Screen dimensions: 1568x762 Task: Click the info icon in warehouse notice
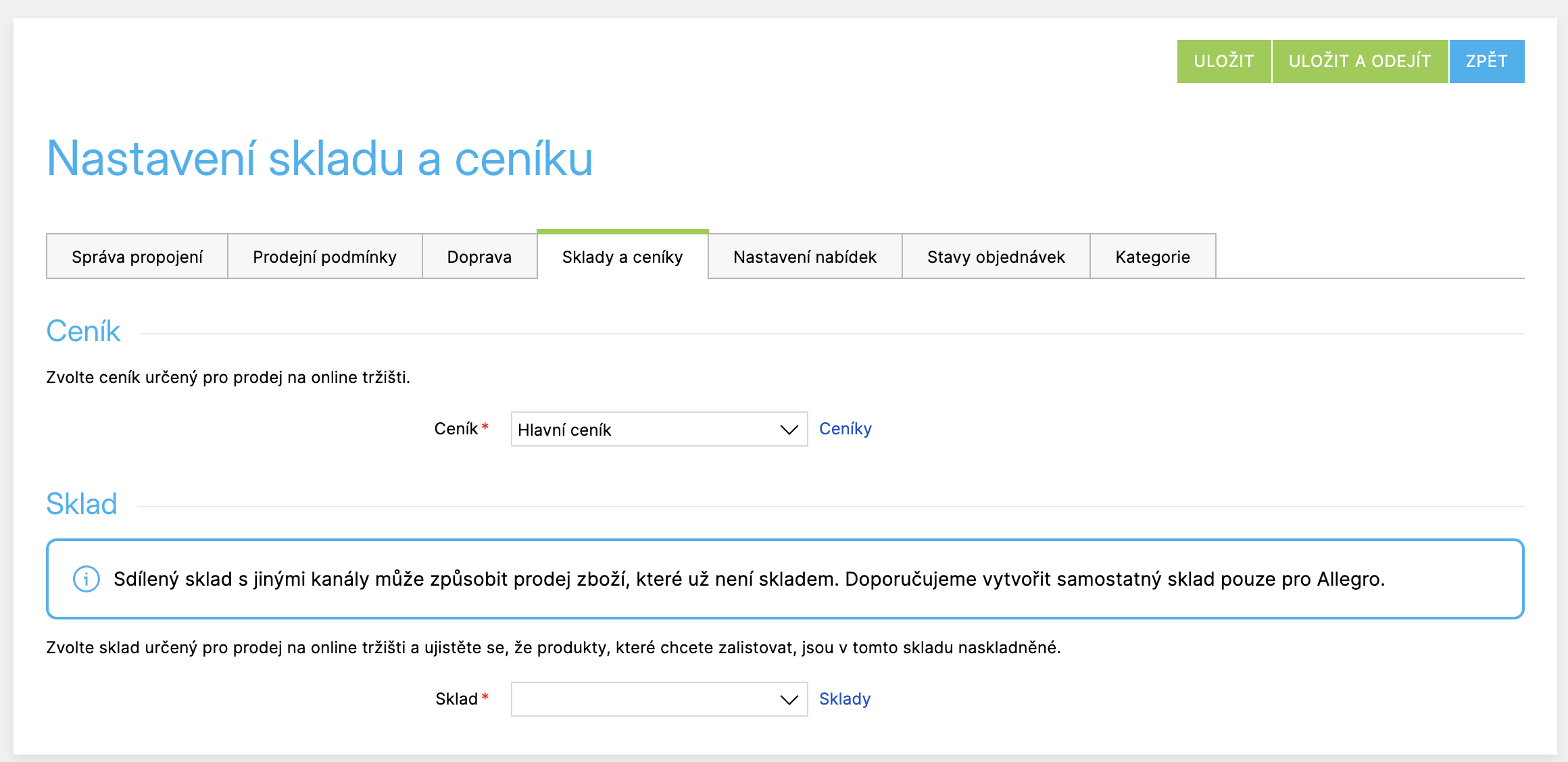[86, 579]
